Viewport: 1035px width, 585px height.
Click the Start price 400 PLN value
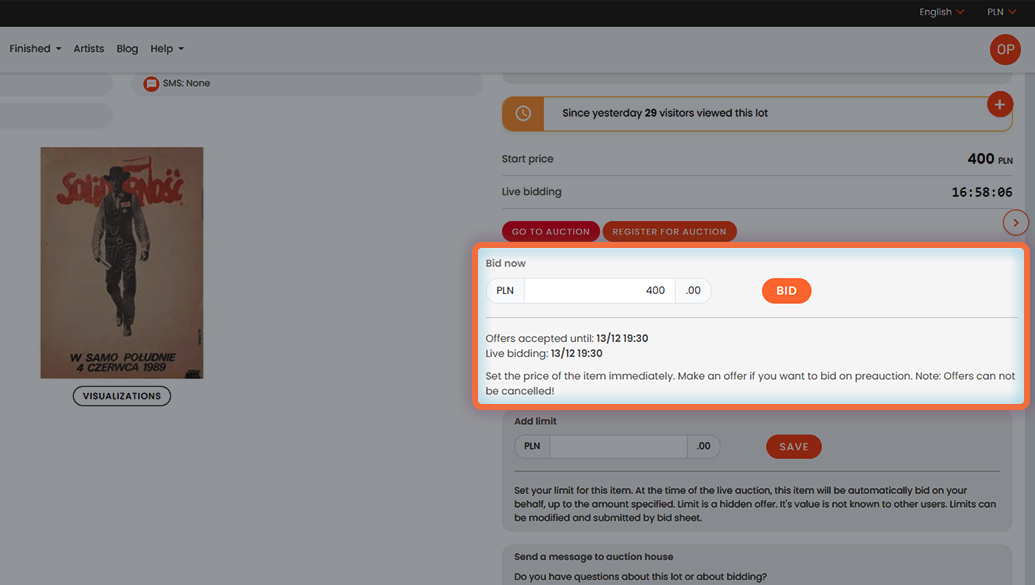(989, 159)
